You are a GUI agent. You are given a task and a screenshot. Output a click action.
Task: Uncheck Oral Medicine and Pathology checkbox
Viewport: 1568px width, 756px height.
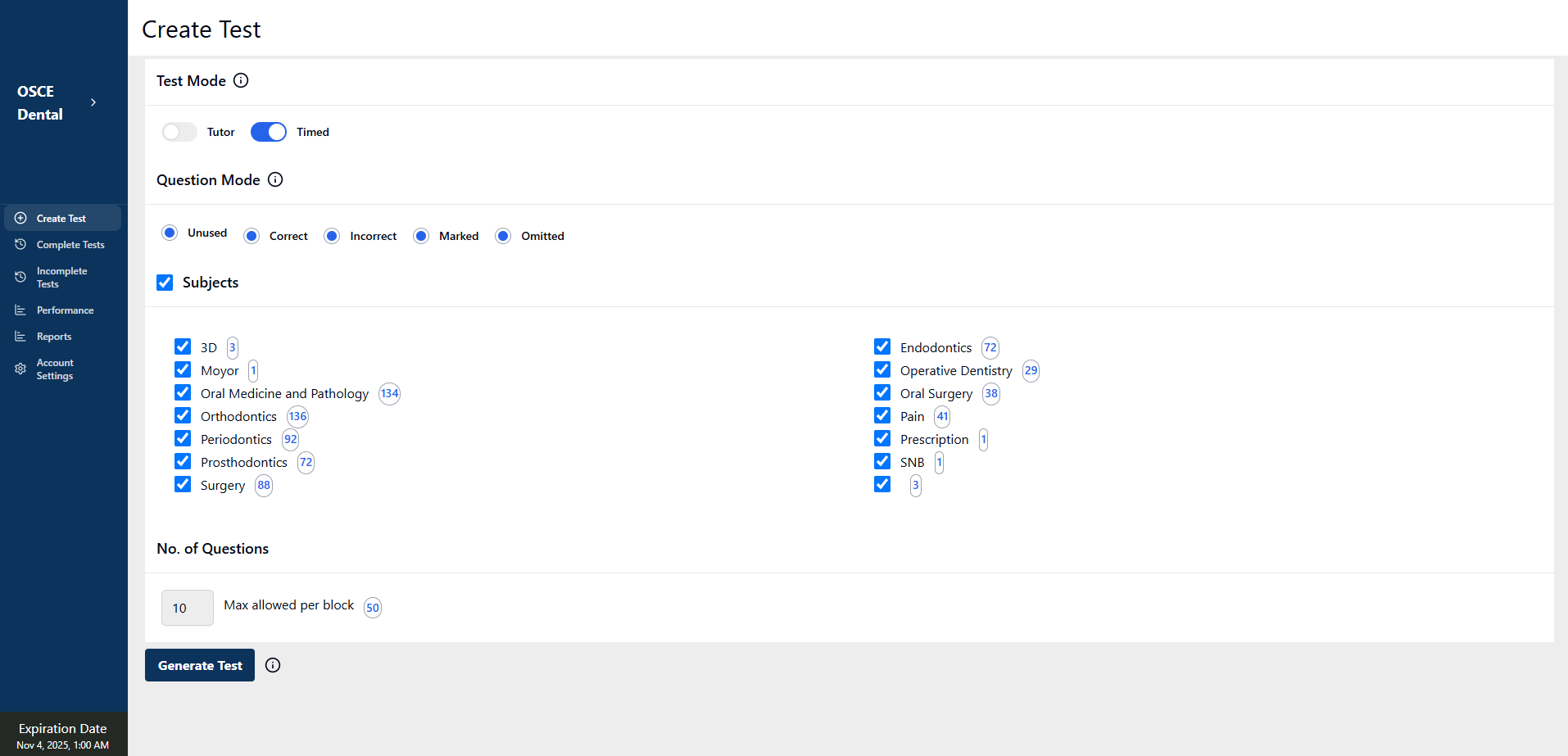pos(183,392)
